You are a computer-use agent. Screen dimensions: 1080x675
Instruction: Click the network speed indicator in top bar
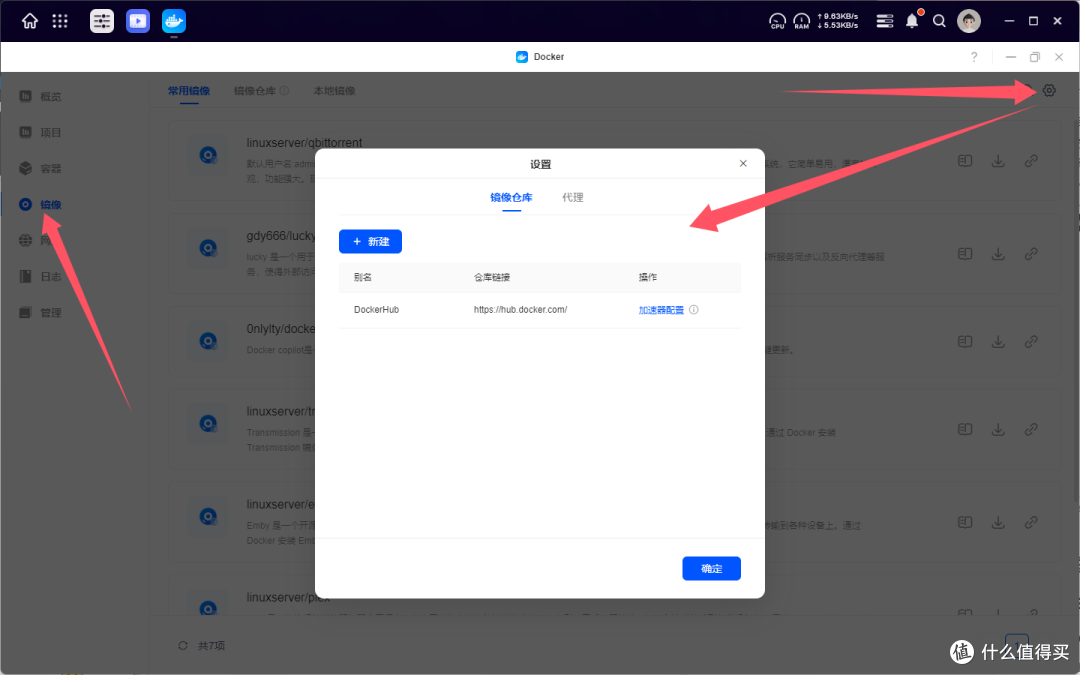click(838, 21)
